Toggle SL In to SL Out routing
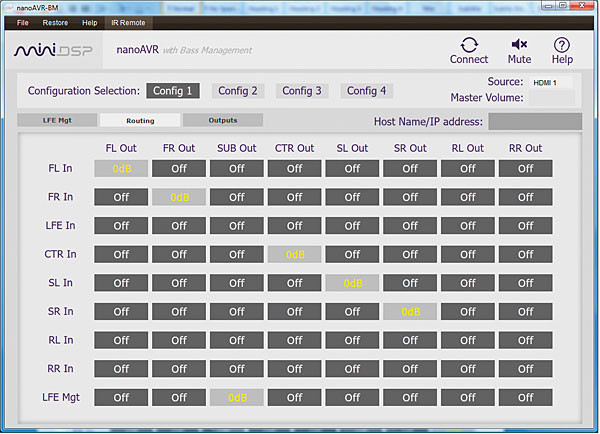Screen dimensions: 600x434 click(352, 283)
